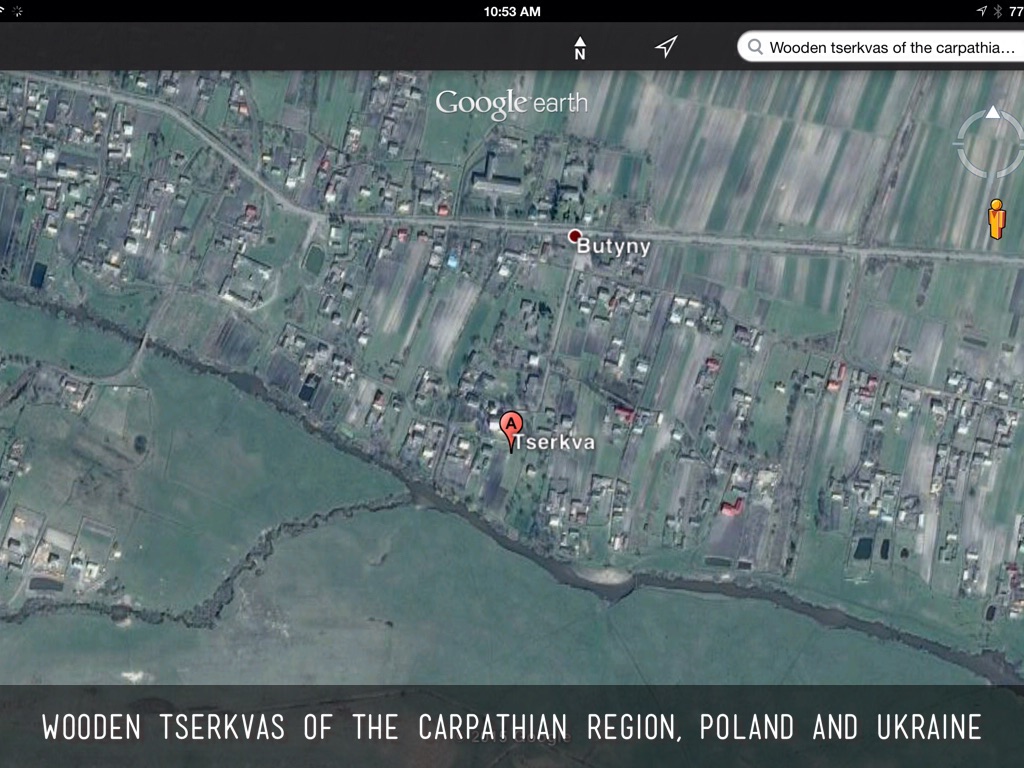This screenshot has width=1024, height=768.
Task: Tap the location services status icon
Action: [x=980, y=11]
